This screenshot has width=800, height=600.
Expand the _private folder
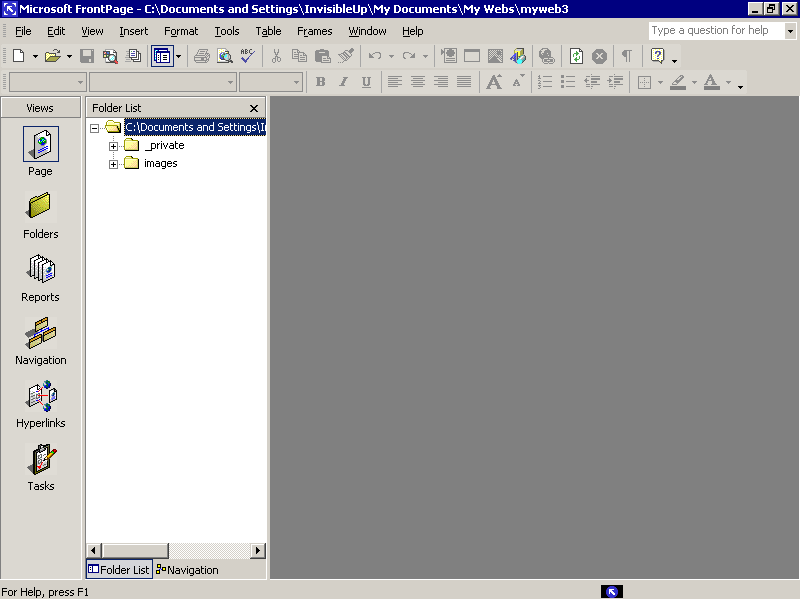[113, 146]
